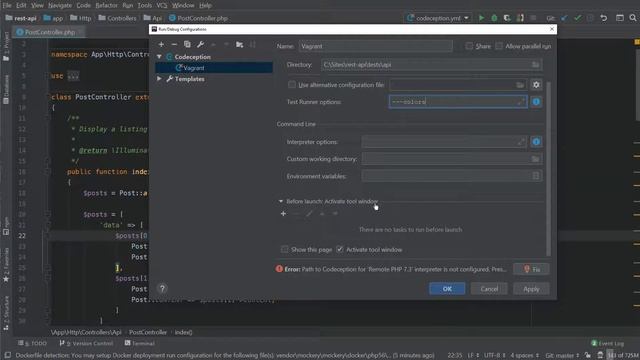The width and height of the screenshot is (640, 360).
Task: Browse for alternative configuration file
Action: 520,85
